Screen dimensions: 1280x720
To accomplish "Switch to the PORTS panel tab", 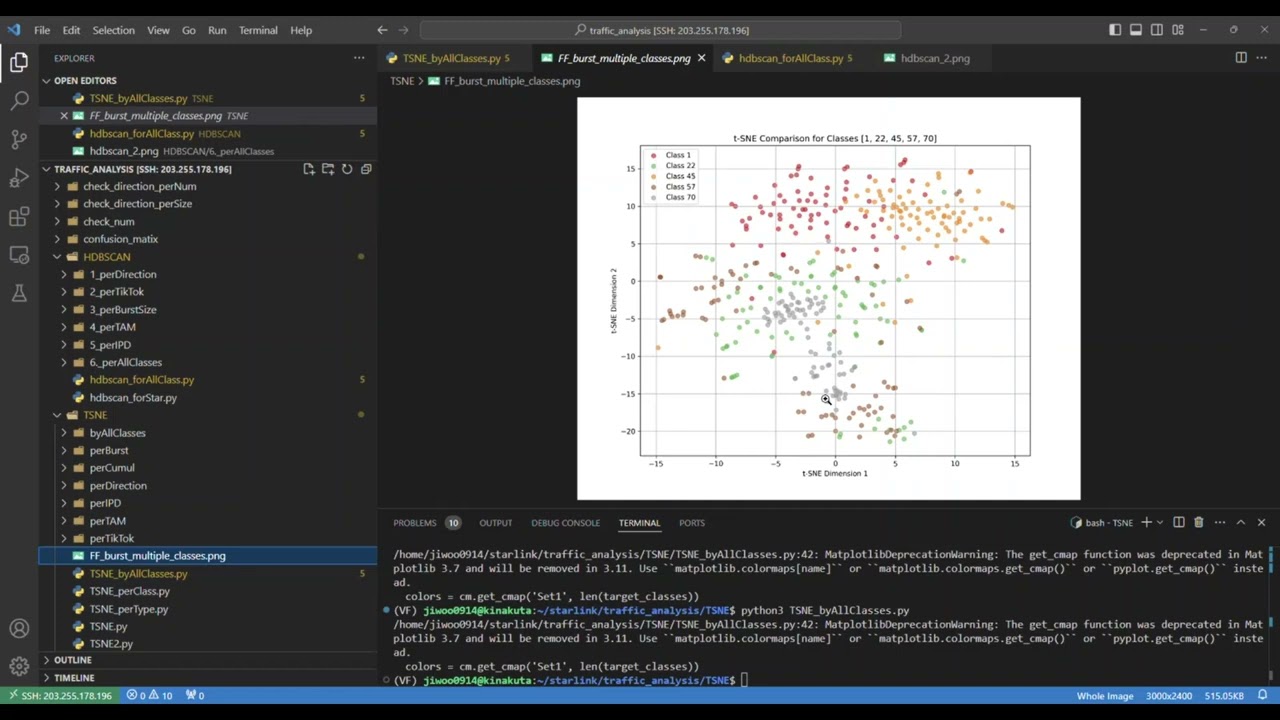I will [x=692, y=523].
